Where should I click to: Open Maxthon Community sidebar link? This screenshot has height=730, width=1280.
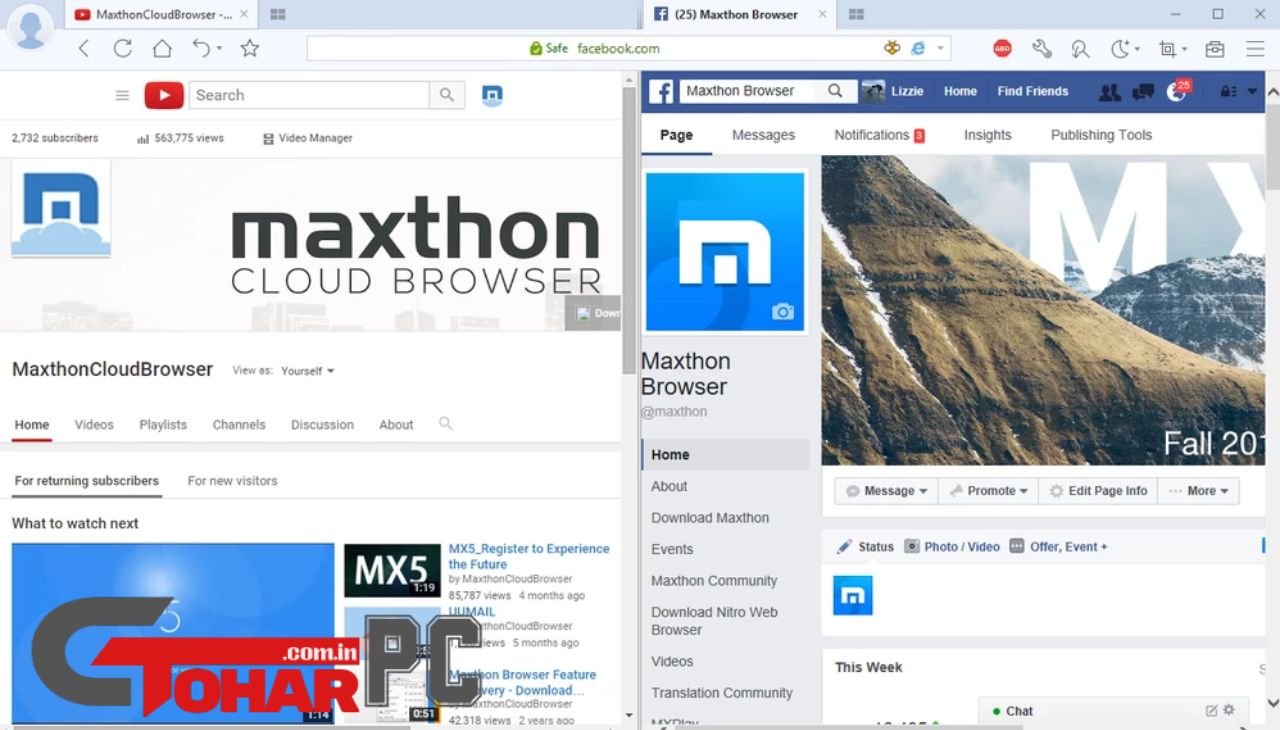714,581
